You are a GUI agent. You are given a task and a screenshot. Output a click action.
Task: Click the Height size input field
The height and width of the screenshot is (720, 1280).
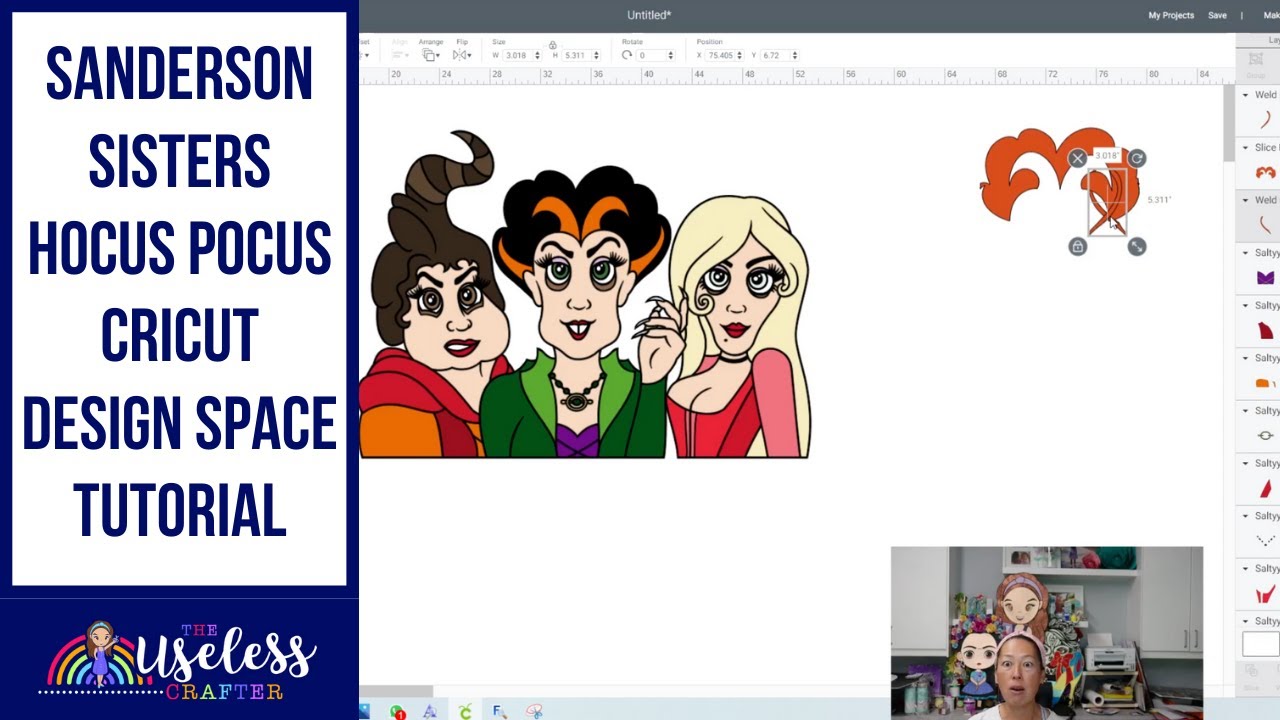coord(576,56)
